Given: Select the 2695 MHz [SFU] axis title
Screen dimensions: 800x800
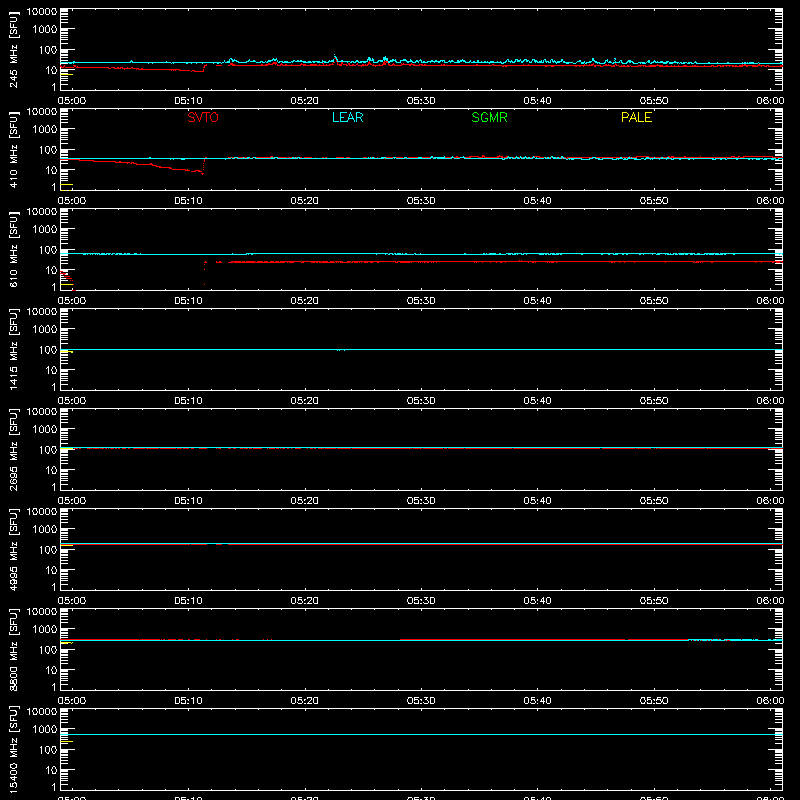Looking at the screenshot, I should coord(13,449).
